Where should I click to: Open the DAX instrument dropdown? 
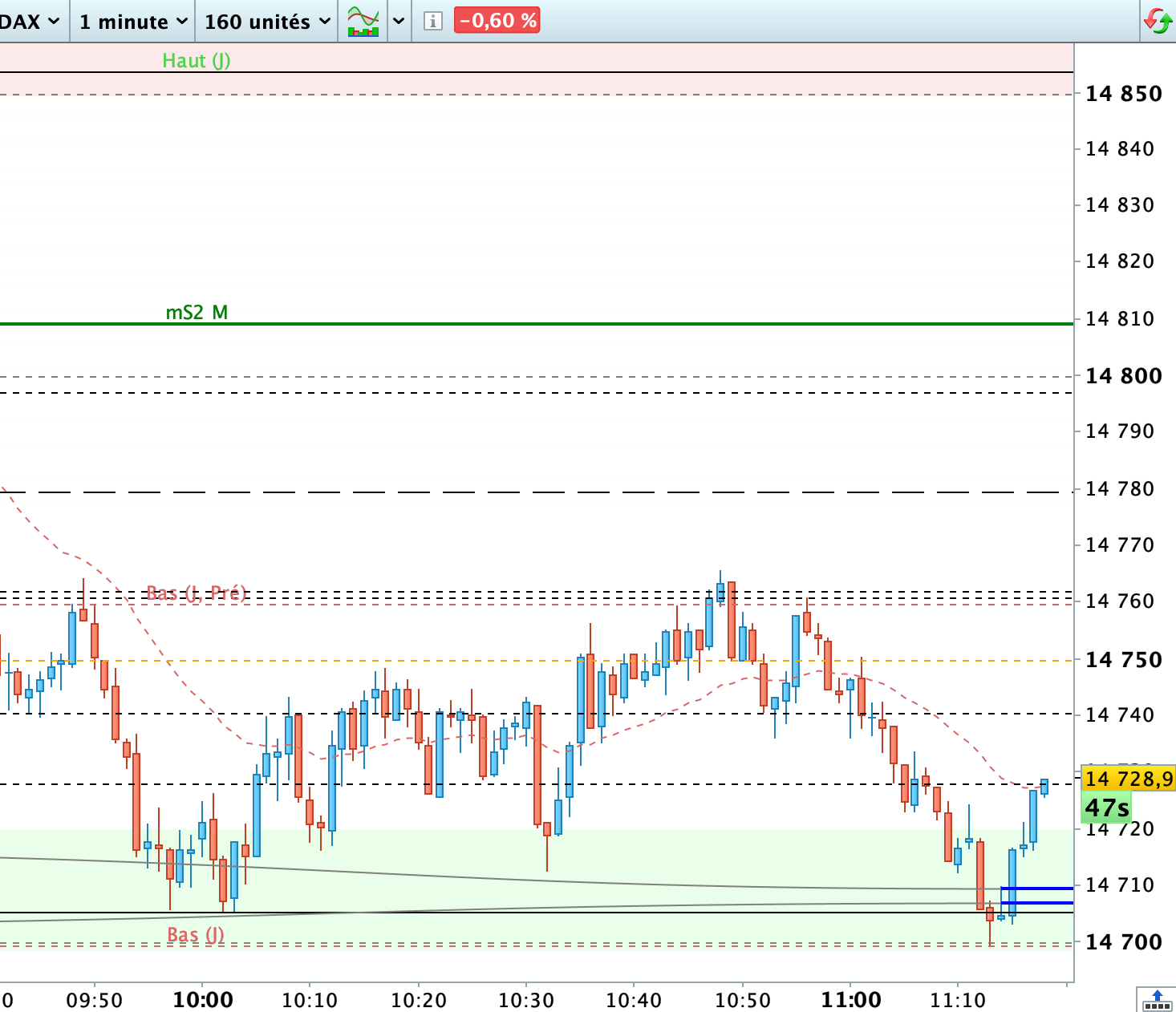click(x=30, y=22)
